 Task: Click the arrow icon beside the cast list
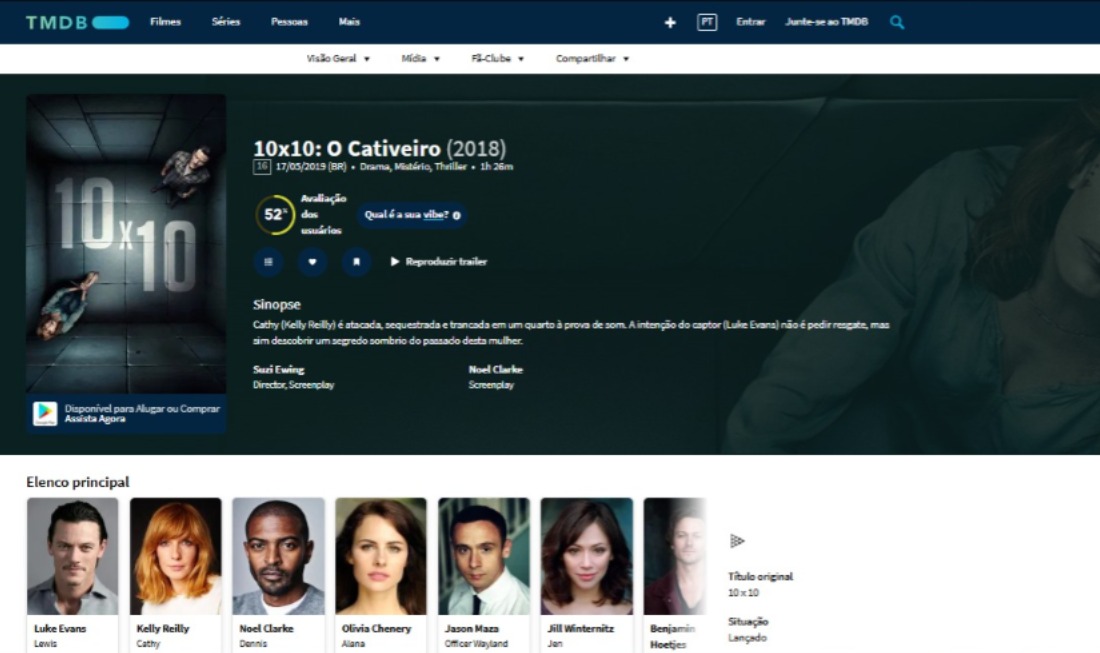(737, 541)
